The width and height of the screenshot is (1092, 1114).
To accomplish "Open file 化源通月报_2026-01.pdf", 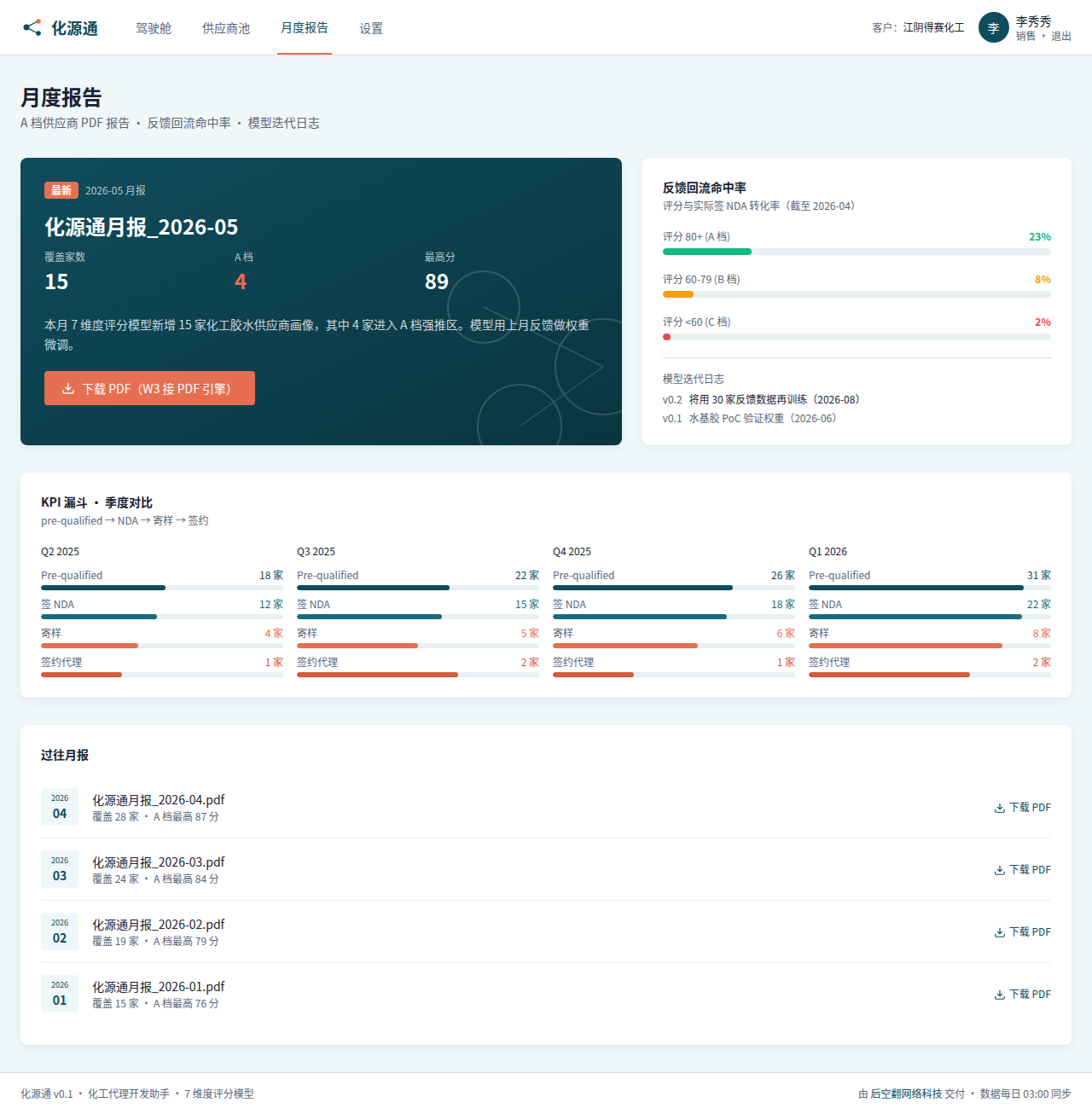I will click(159, 987).
